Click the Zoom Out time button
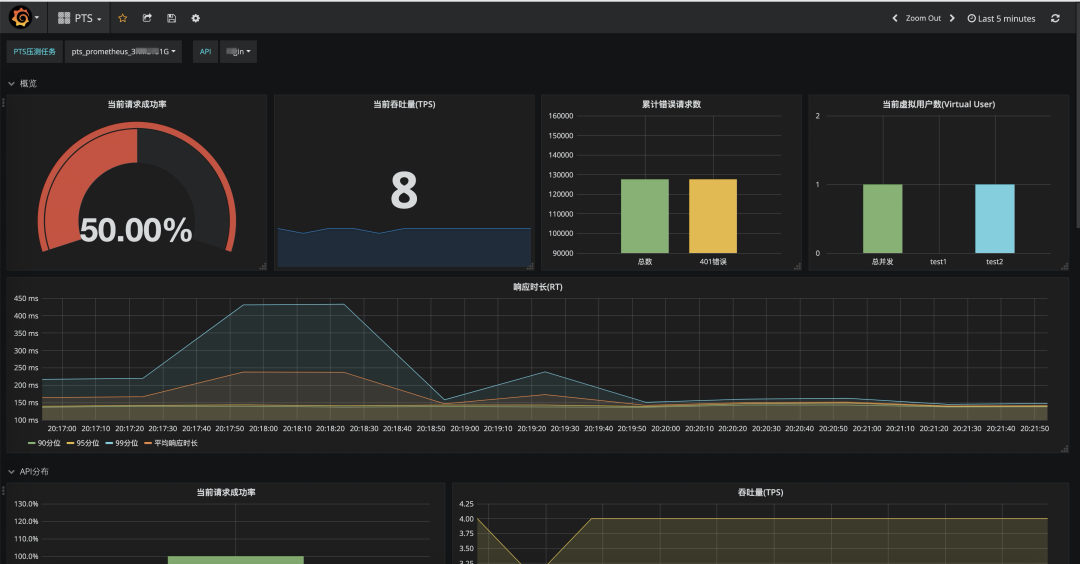The width and height of the screenshot is (1080, 564). (x=923, y=18)
